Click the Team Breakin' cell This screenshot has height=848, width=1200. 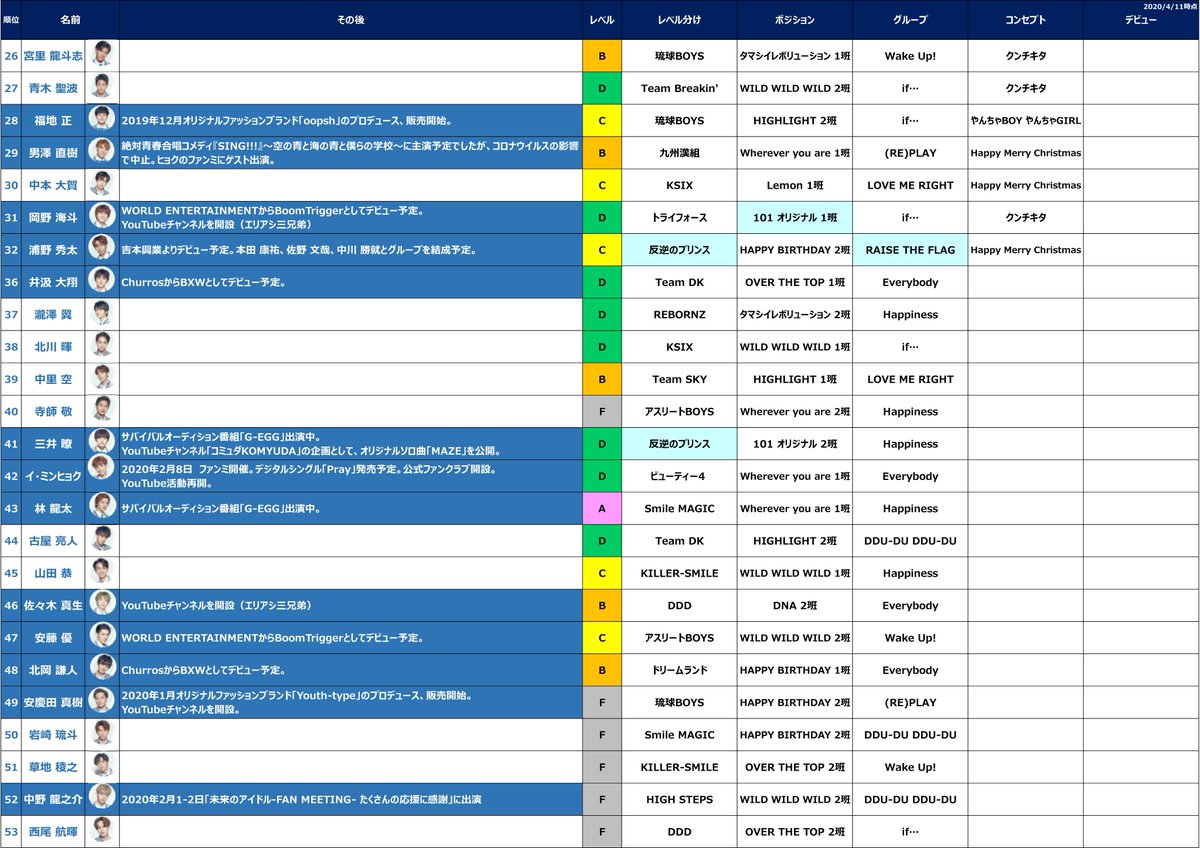[x=680, y=88]
